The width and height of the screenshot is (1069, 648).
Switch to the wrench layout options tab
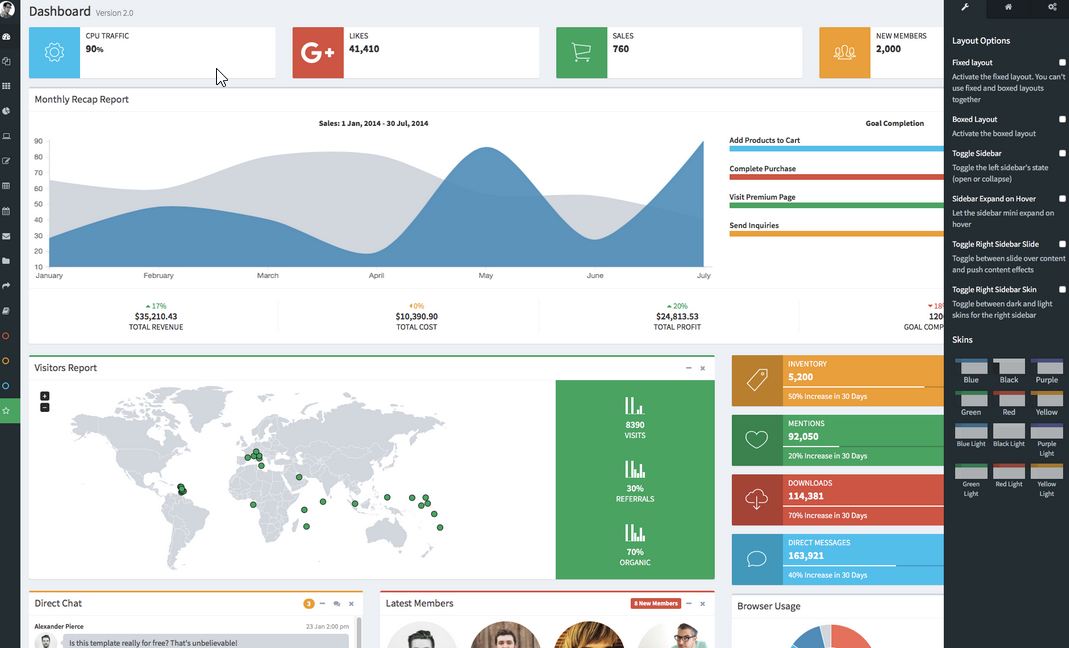tap(965, 8)
